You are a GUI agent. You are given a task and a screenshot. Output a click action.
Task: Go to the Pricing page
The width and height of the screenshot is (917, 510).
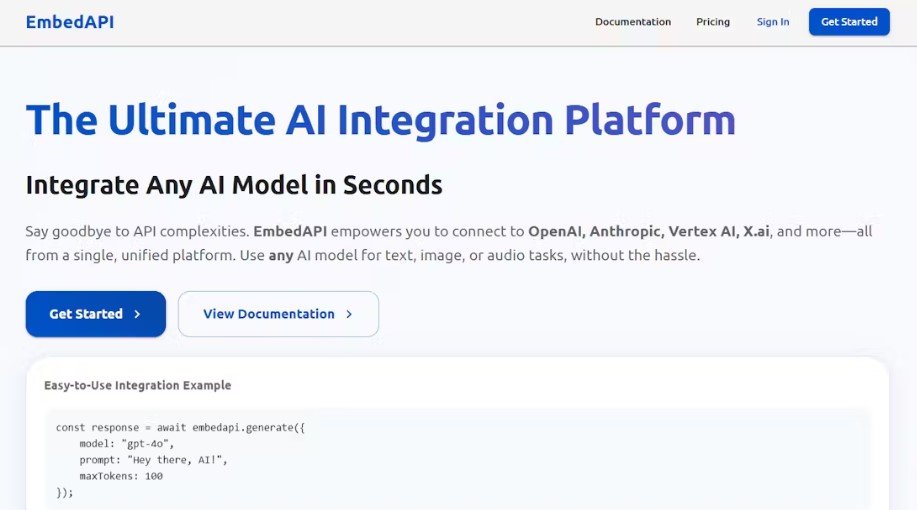click(x=713, y=22)
